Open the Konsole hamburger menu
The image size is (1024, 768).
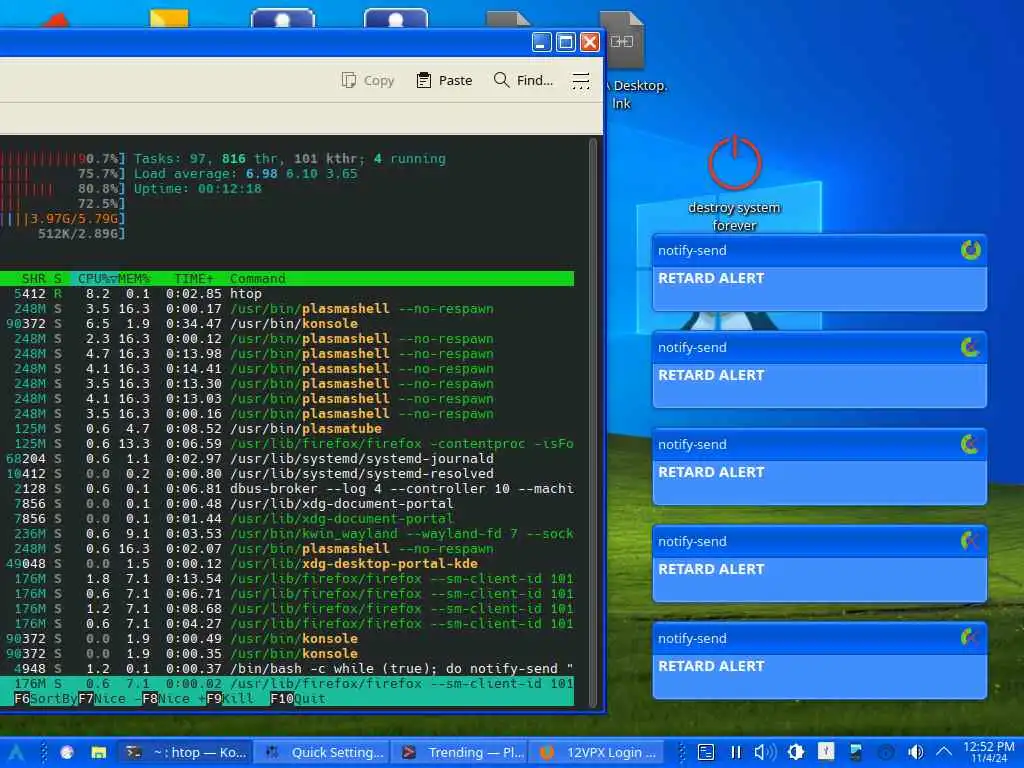tap(581, 81)
